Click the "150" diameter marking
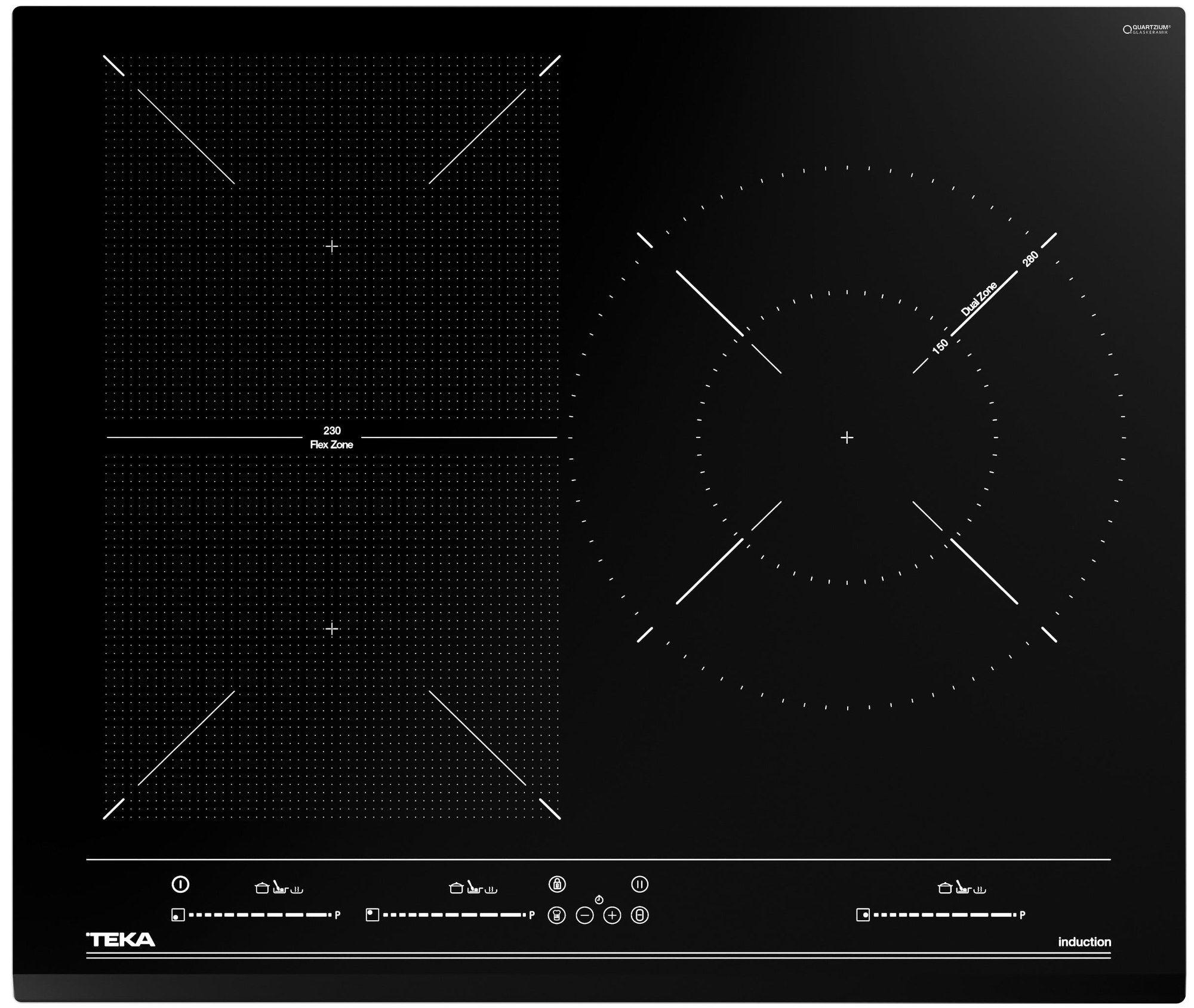The width and height of the screenshot is (1194, 1008). [940, 346]
